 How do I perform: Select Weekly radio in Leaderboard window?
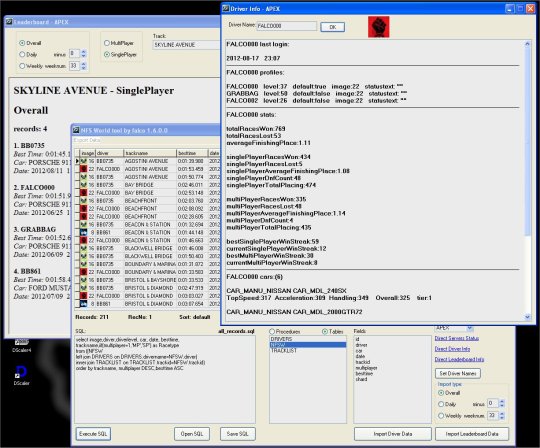(22, 66)
